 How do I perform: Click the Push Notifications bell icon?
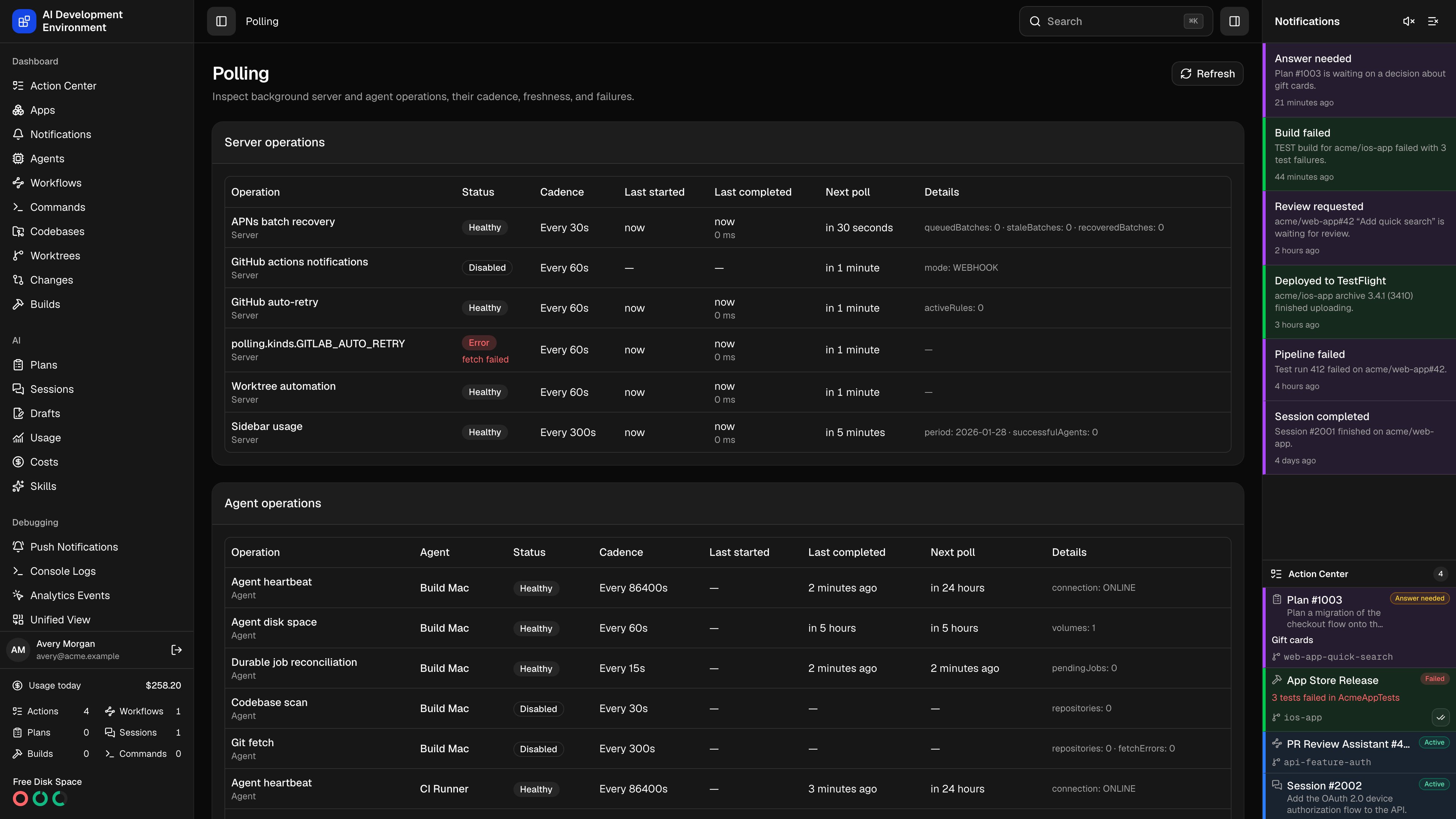coord(18,546)
